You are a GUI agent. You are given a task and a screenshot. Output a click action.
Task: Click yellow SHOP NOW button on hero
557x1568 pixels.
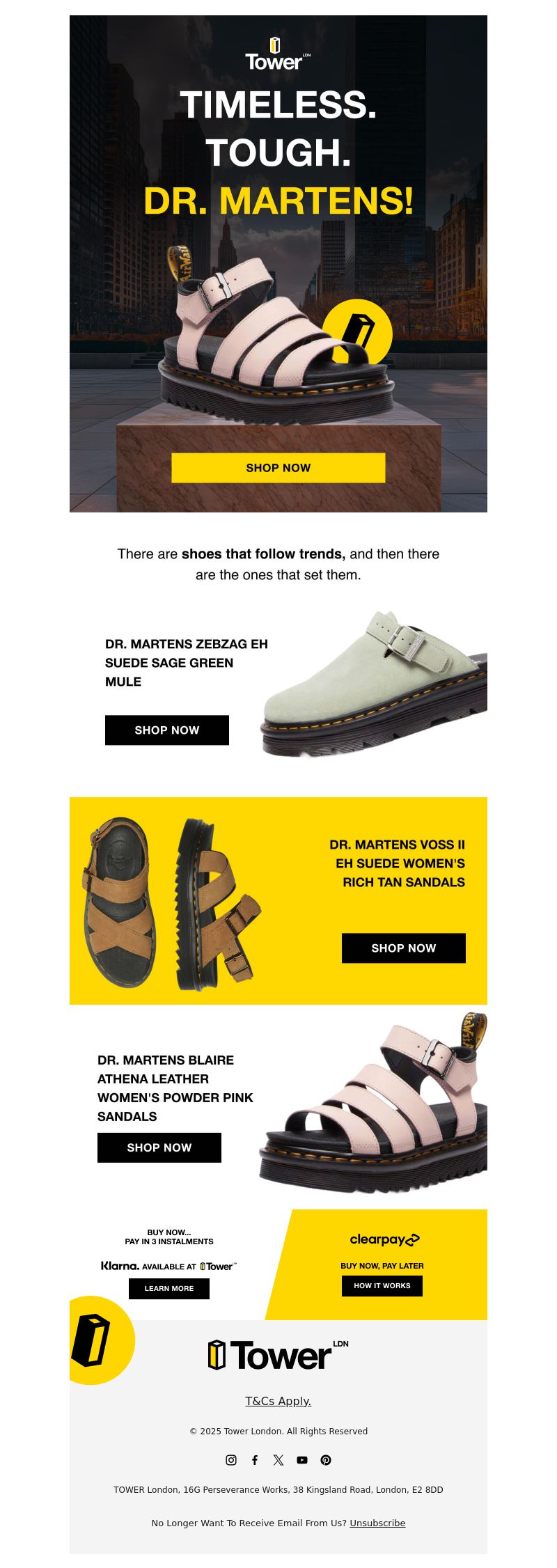[x=278, y=468]
